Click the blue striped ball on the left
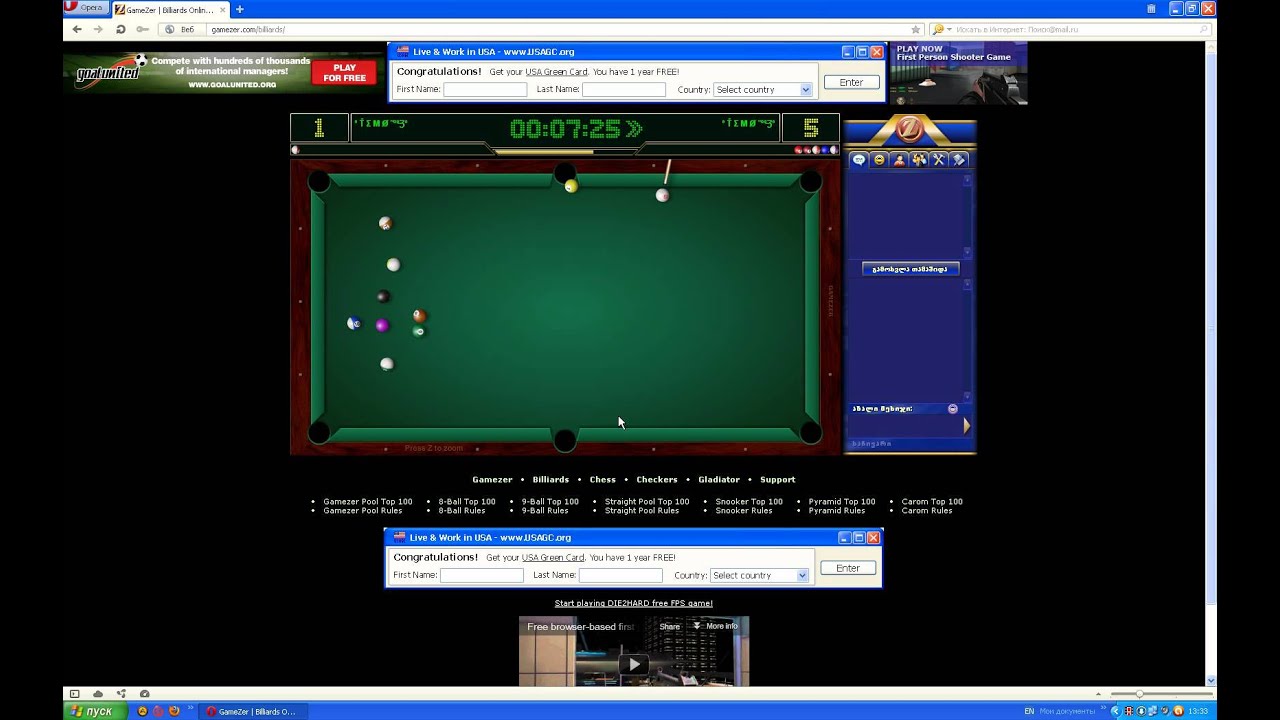Viewport: 1280px width, 720px height. pos(353,323)
